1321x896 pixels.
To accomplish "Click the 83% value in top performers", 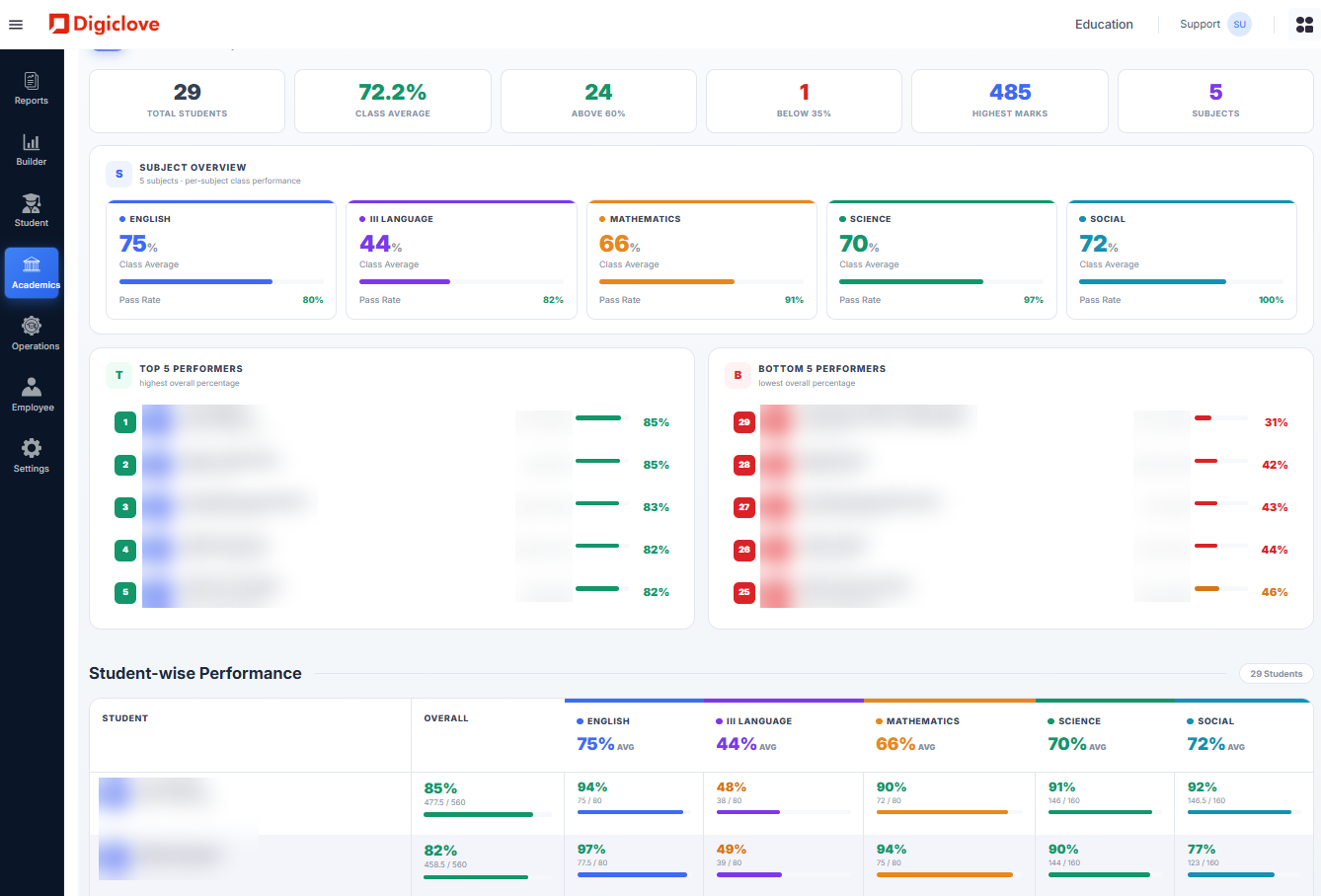I will coord(656,507).
